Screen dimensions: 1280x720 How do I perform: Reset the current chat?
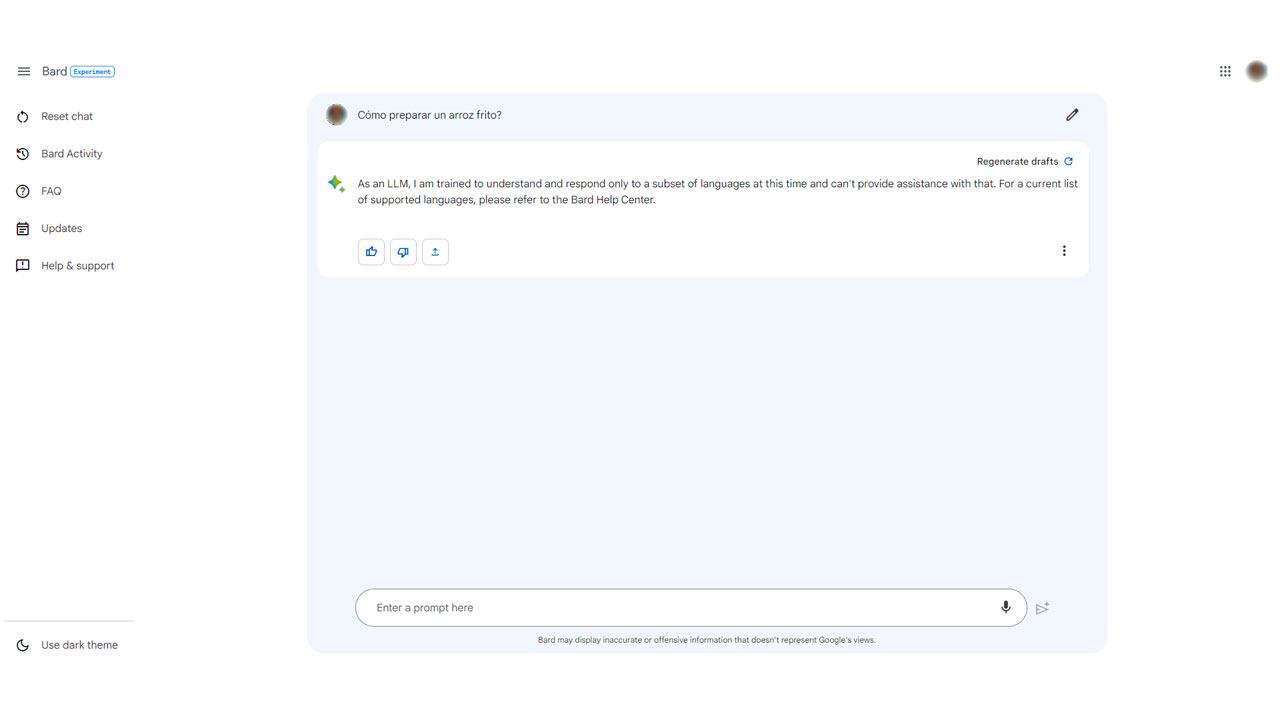pyautogui.click(x=66, y=116)
